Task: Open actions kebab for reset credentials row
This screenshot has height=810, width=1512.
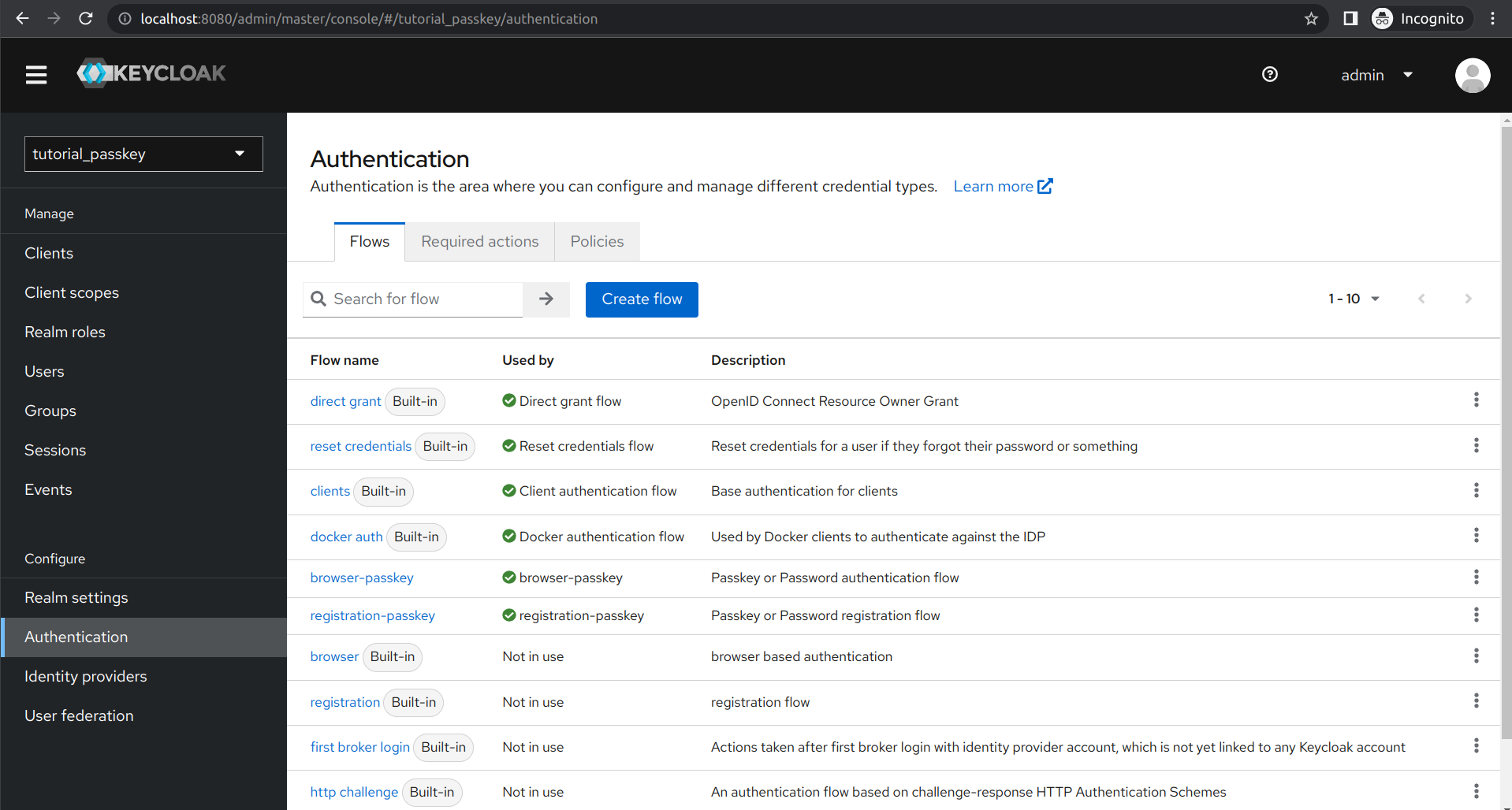Action: [1476, 445]
